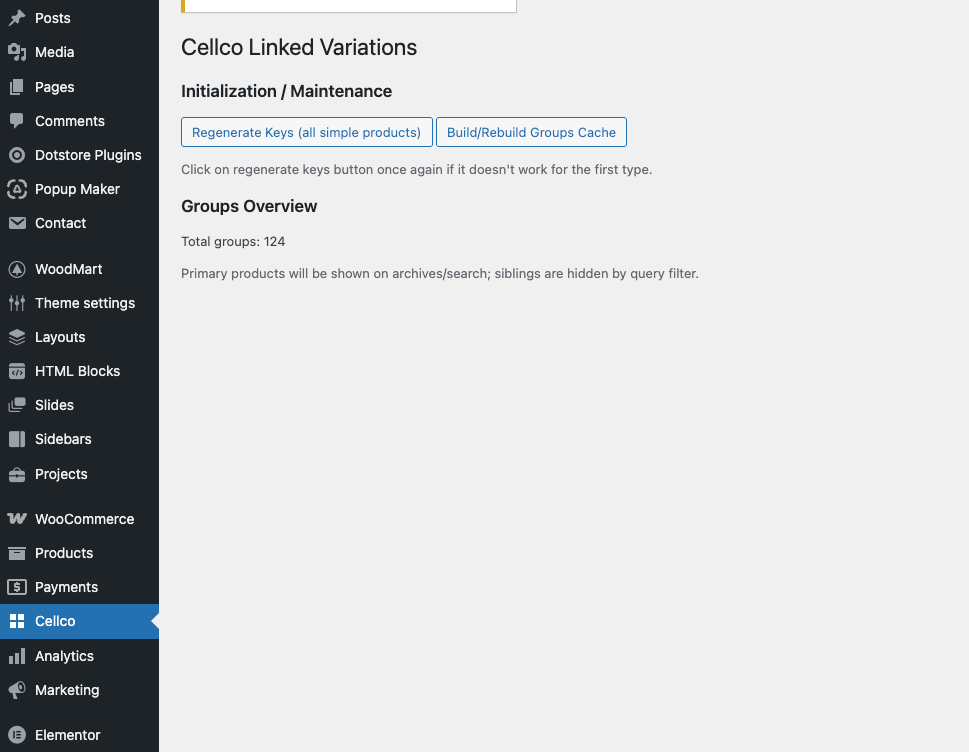Image resolution: width=969 pixels, height=752 pixels.
Task: Navigate to the Slides menu item
Action: [80, 405]
